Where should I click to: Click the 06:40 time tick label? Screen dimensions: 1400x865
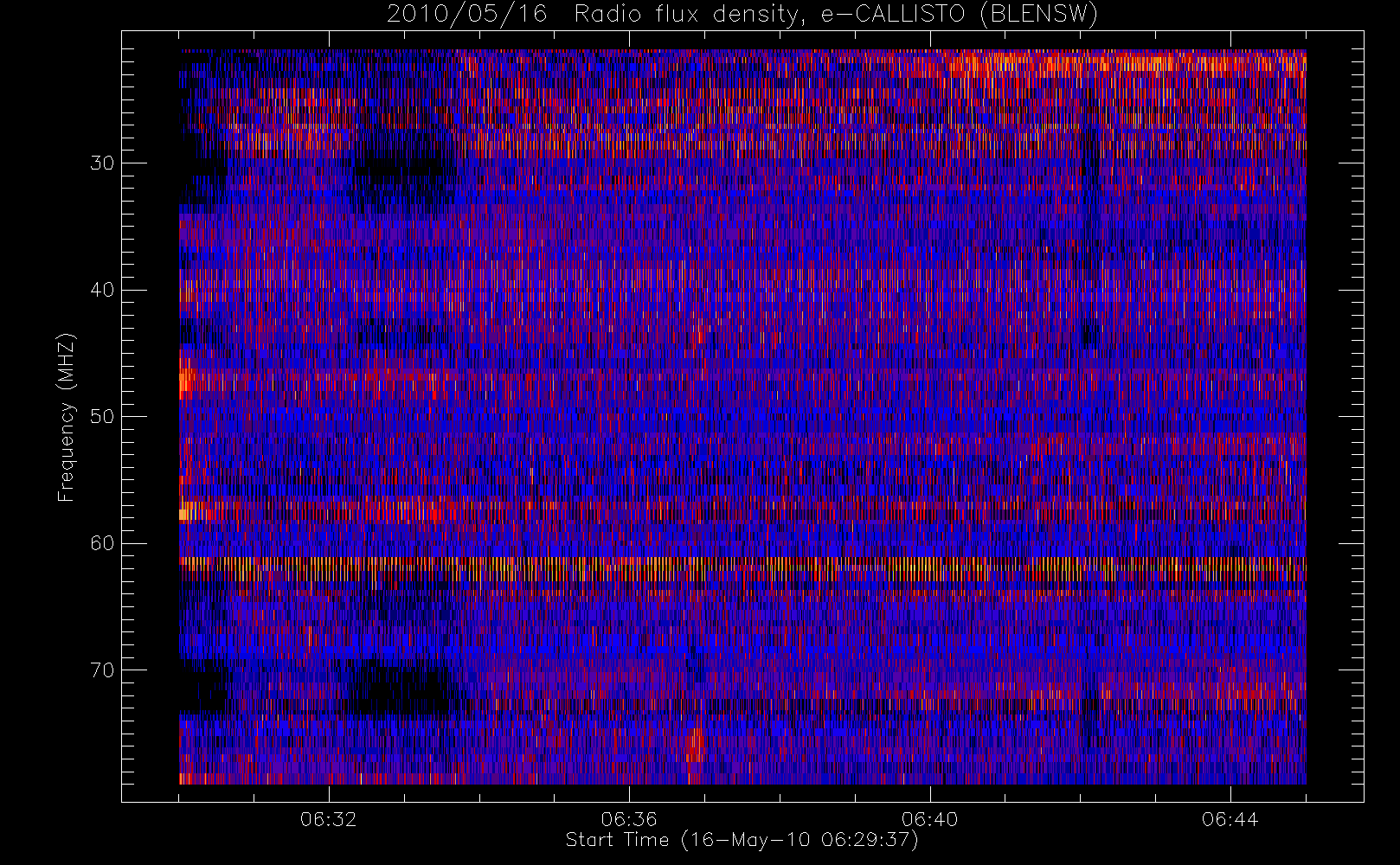click(930, 819)
